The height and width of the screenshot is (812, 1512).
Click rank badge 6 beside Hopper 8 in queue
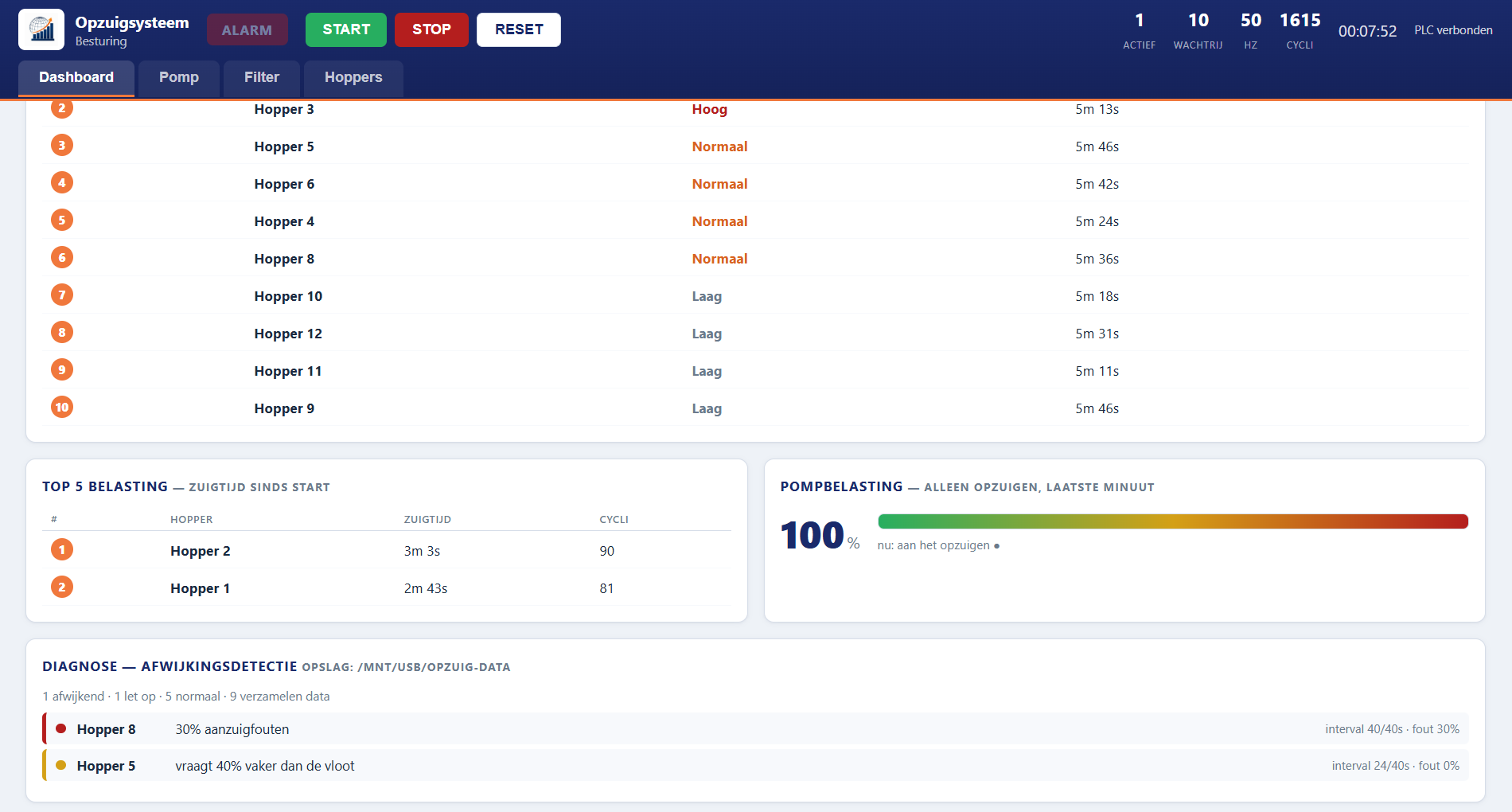click(62, 257)
